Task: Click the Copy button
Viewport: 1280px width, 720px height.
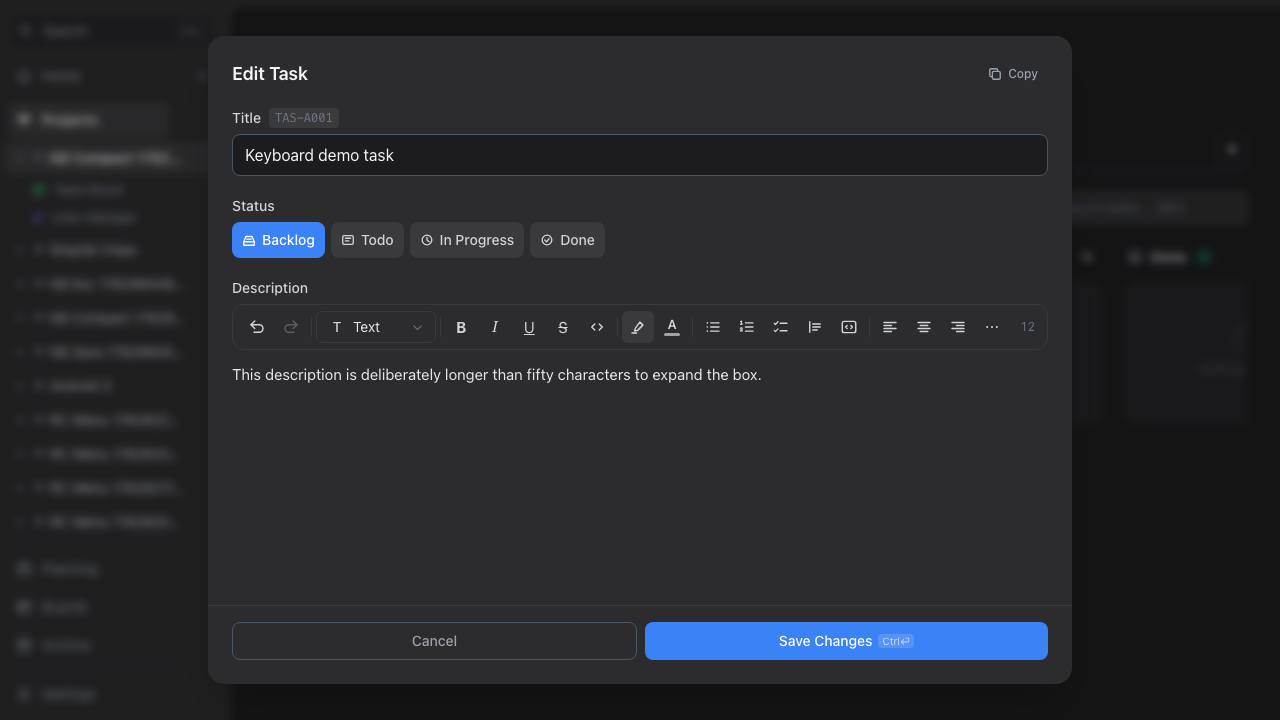Action: click(1013, 74)
